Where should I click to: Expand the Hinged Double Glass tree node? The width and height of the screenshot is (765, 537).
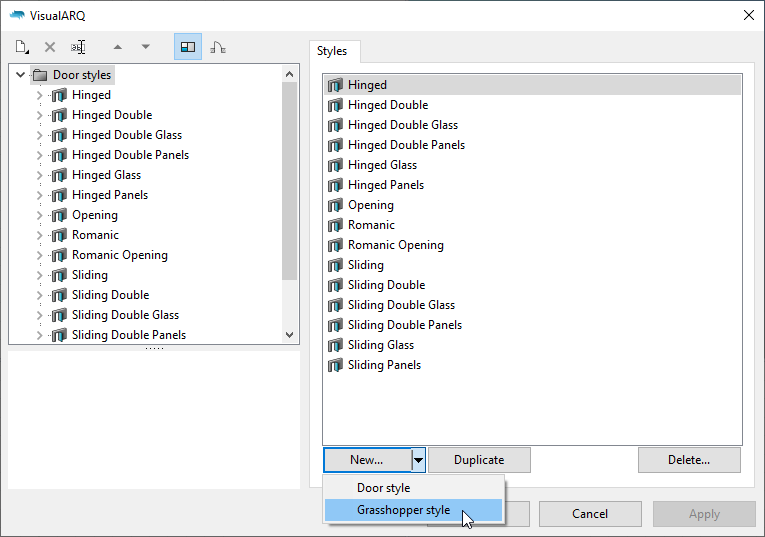[x=40, y=135]
